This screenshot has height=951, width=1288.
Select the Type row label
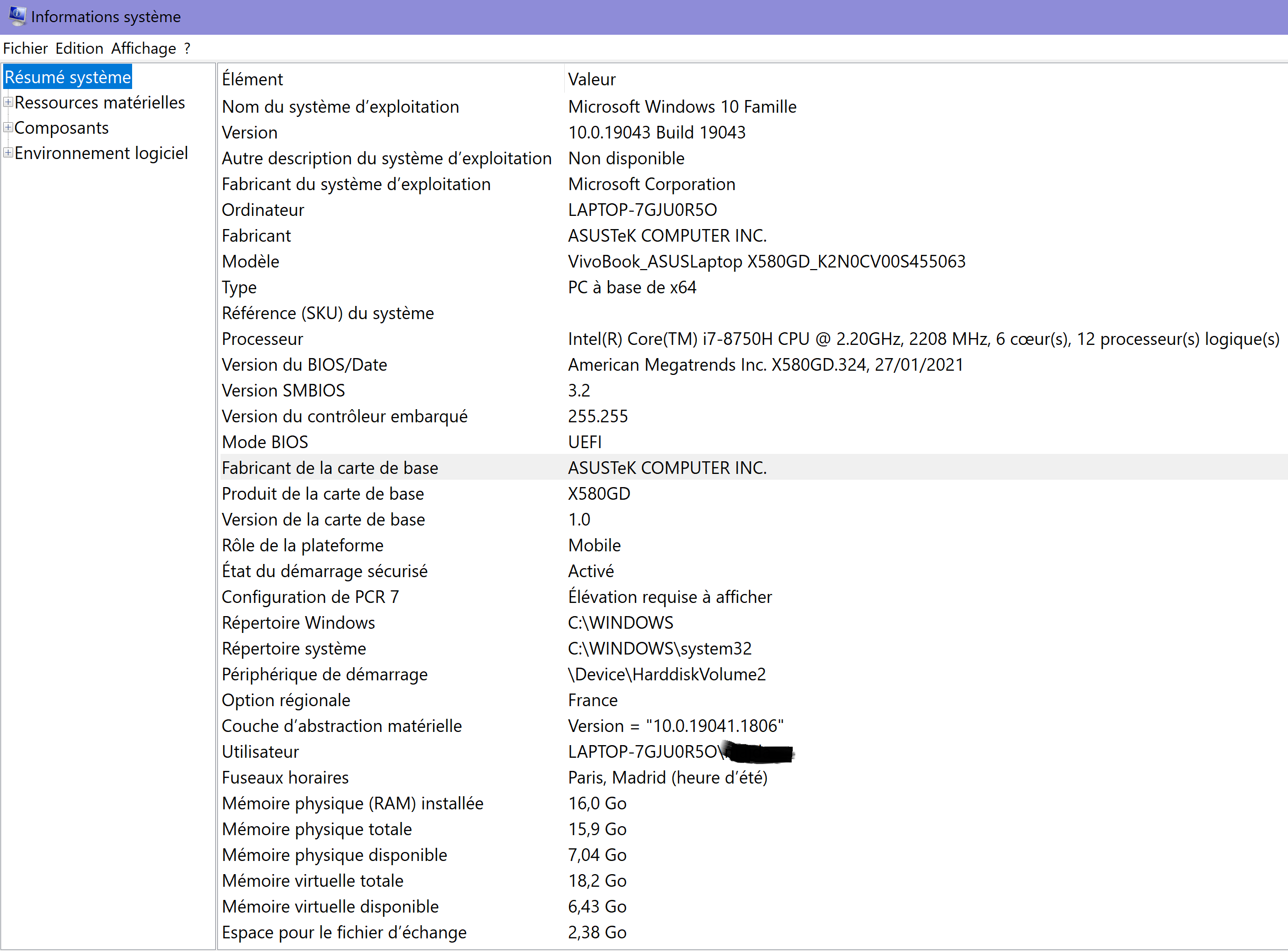pyautogui.click(x=239, y=288)
